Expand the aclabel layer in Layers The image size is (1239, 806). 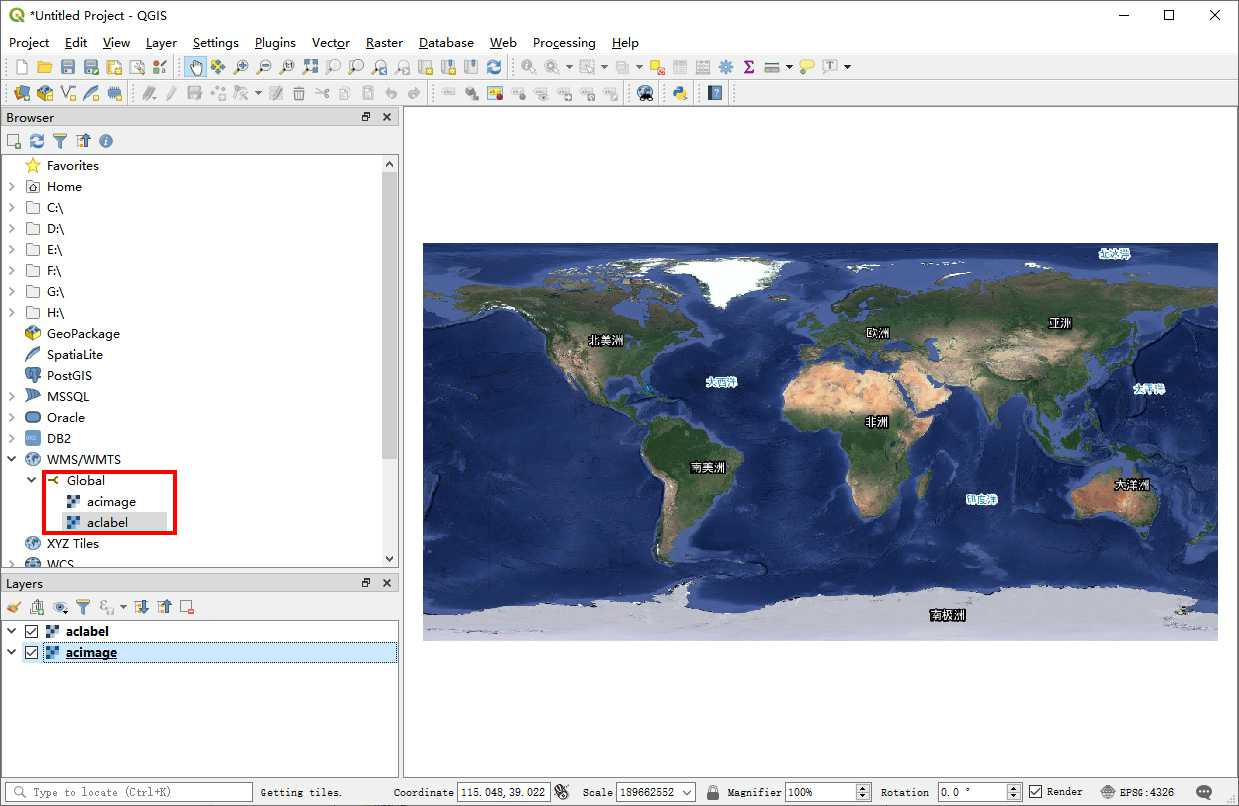pos(11,631)
